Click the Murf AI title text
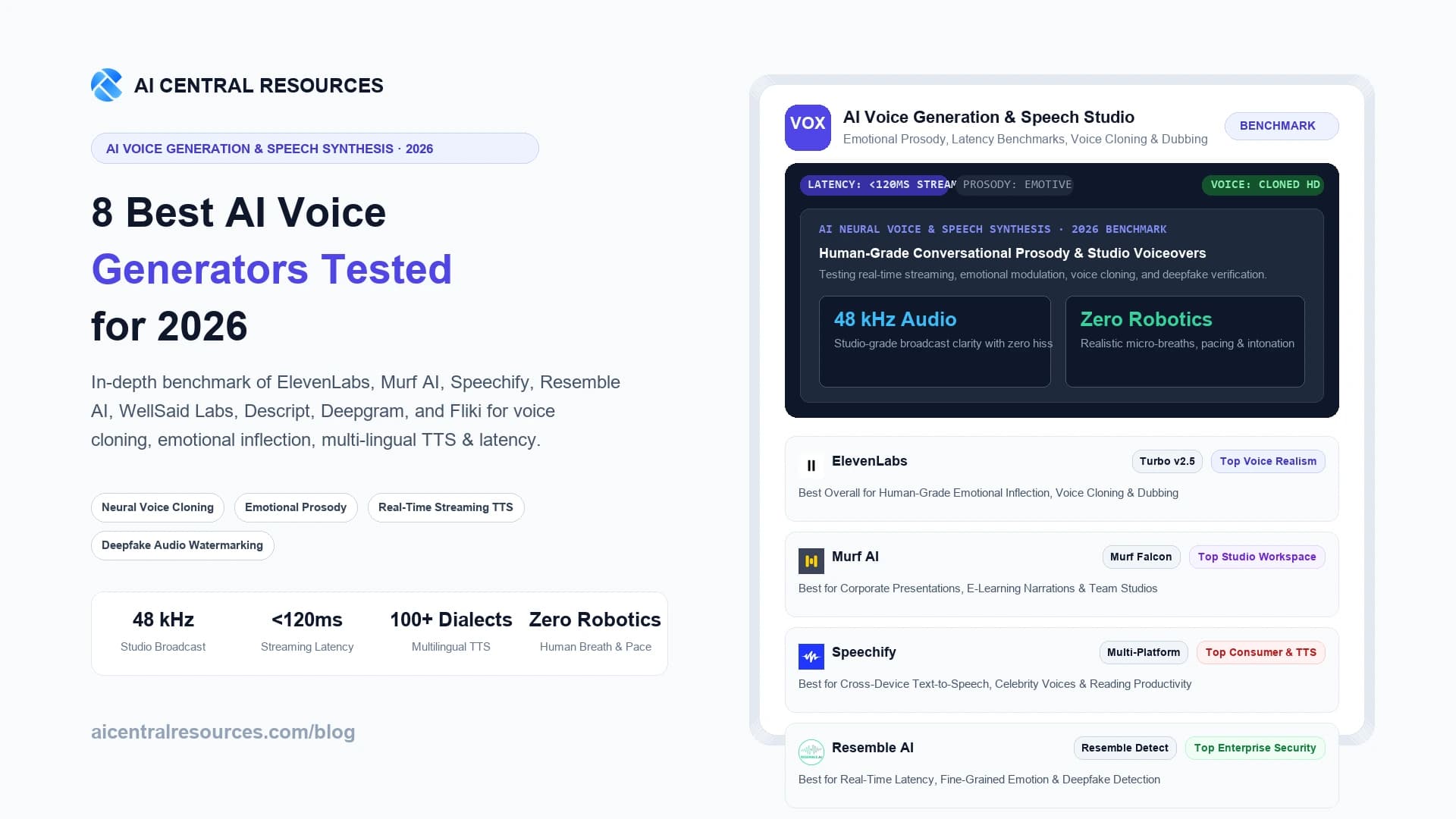The width and height of the screenshot is (1456, 819). 855,557
